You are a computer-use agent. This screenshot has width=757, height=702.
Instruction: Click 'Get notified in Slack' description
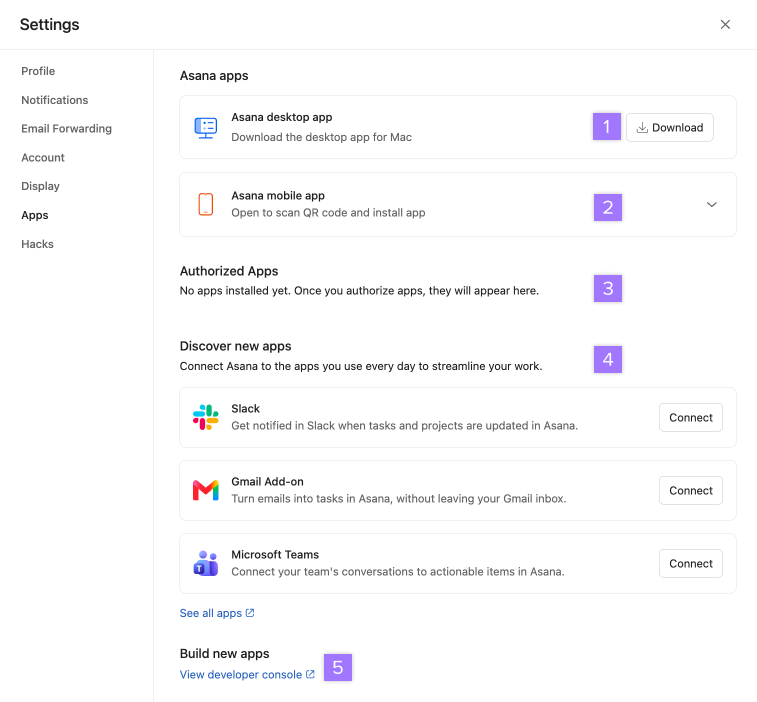[405, 426]
